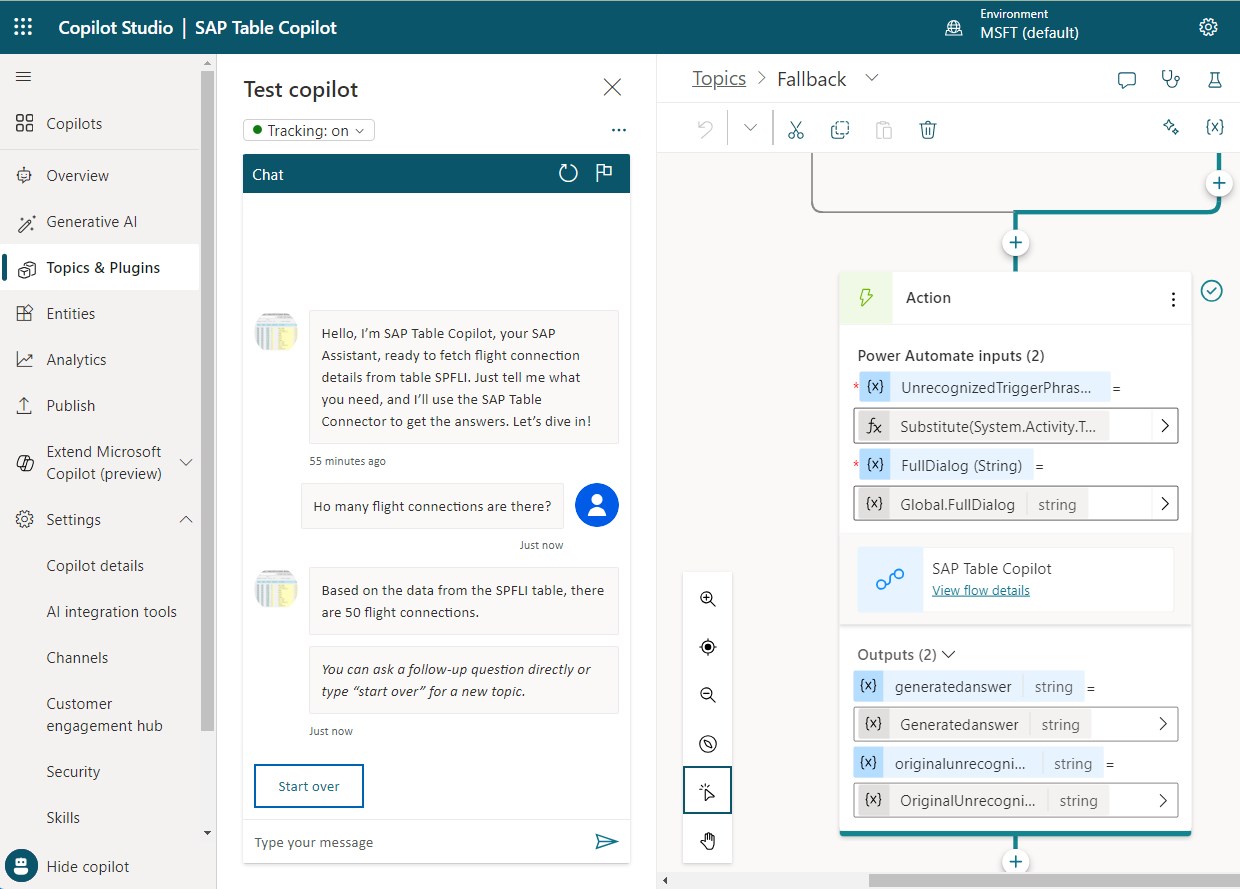Expand Global.FullDialog variable arrow

tap(1165, 504)
